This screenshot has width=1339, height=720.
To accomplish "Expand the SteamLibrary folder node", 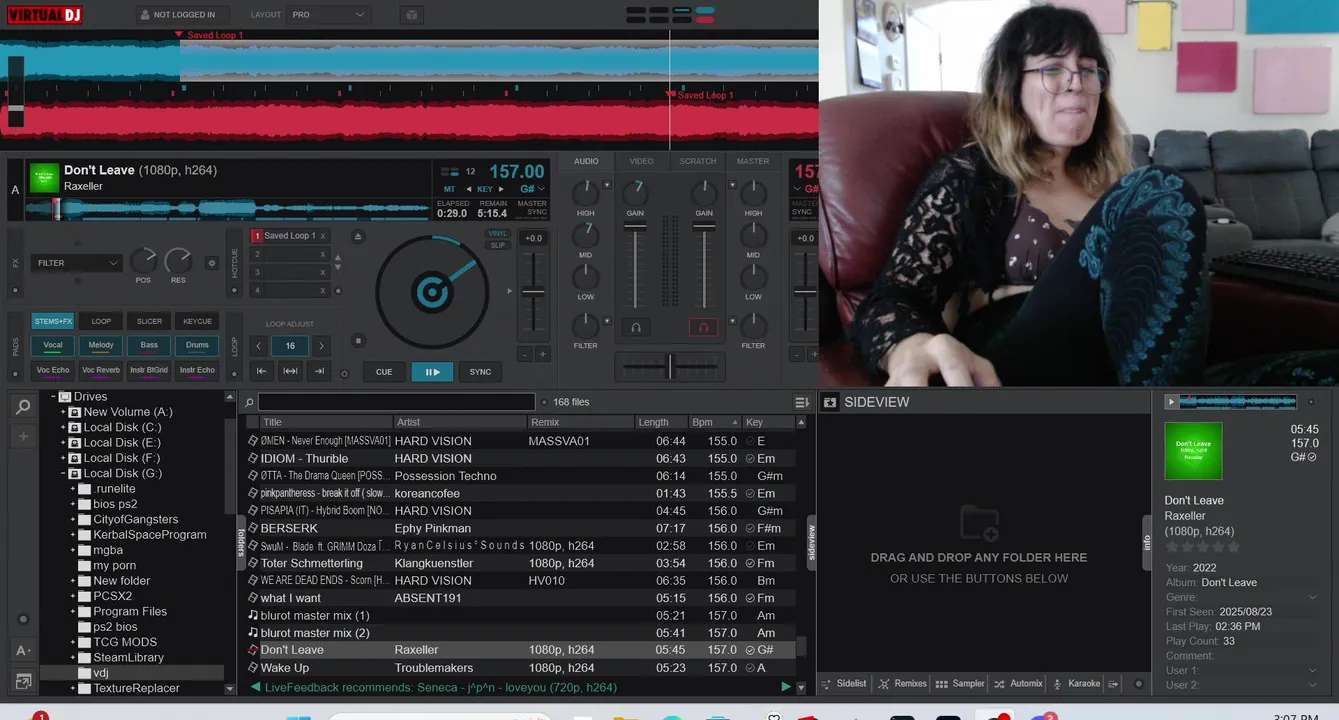I will (x=73, y=657).
